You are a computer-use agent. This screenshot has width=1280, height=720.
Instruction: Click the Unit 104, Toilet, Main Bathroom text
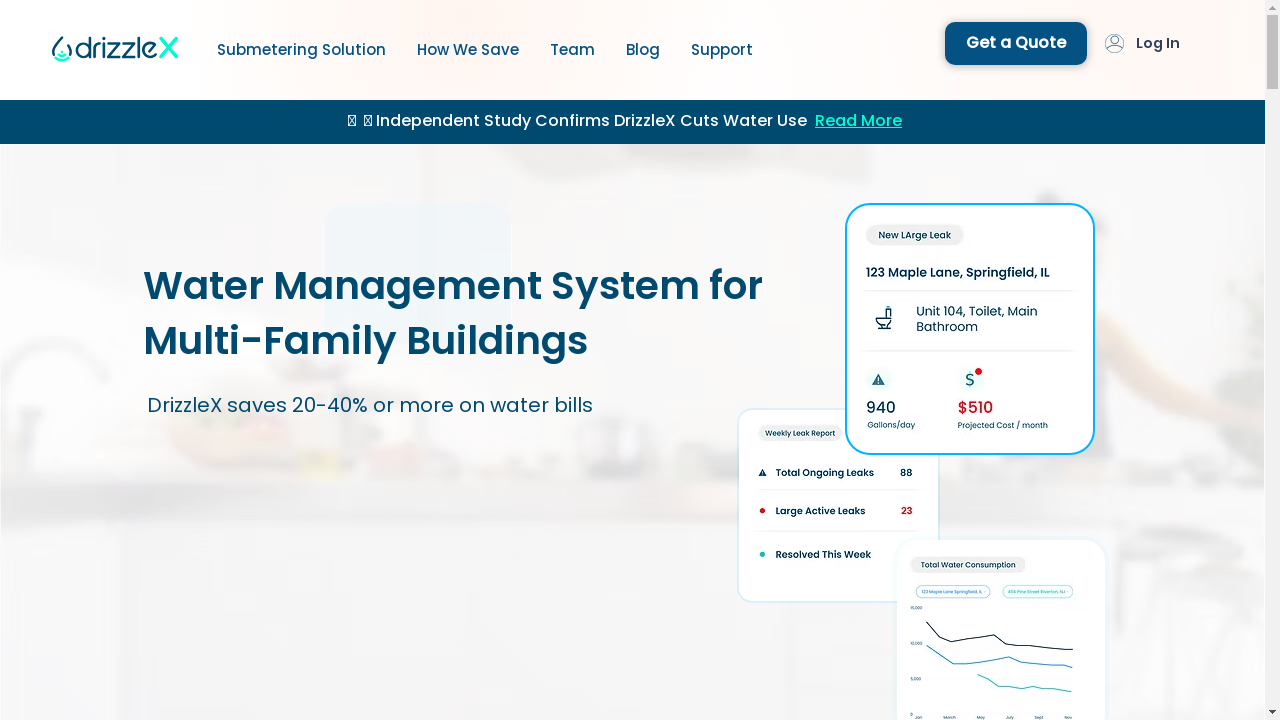click(x=977, y=319)
